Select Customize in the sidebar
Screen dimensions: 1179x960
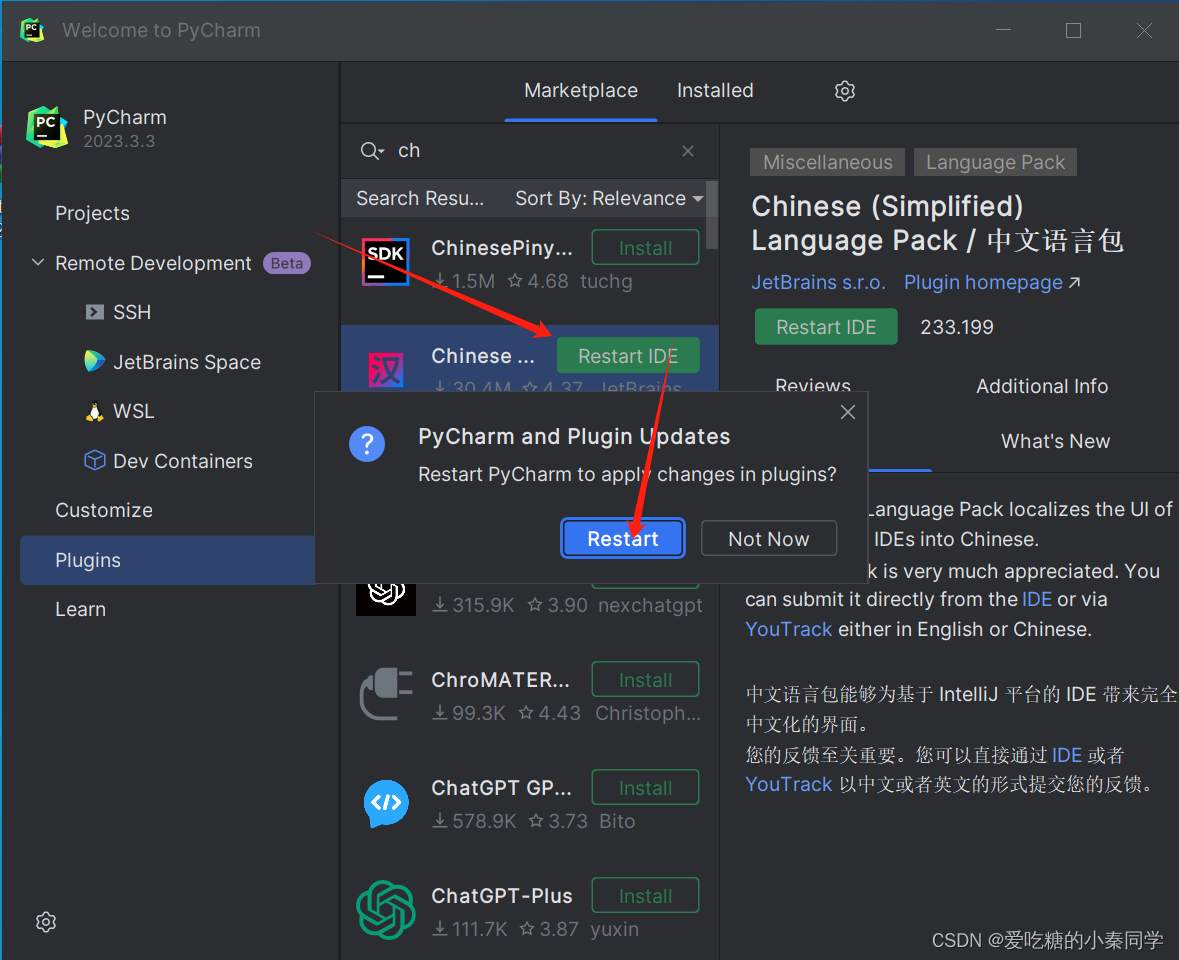point(104,510)
